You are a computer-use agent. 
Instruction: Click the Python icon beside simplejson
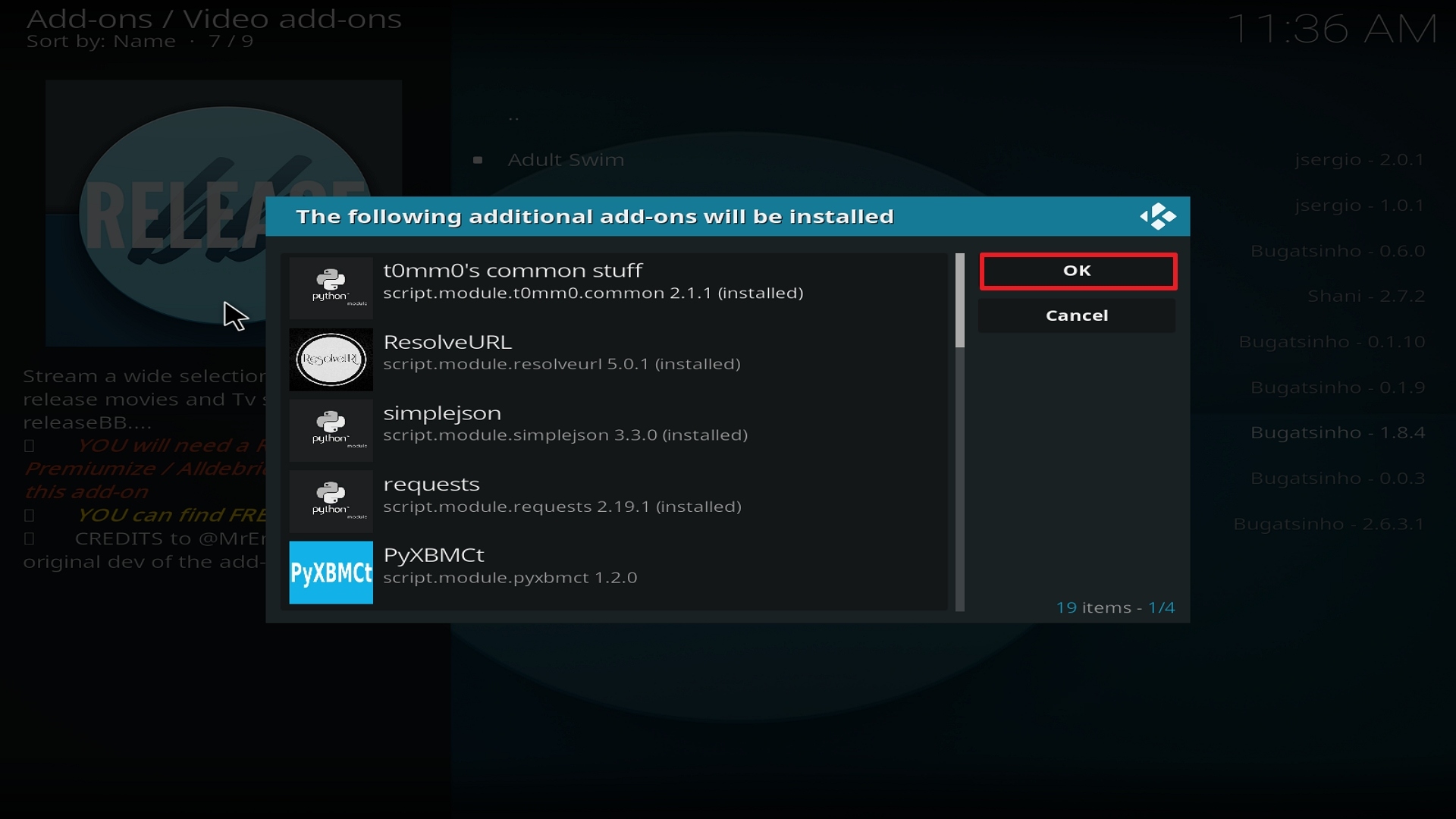331,431
